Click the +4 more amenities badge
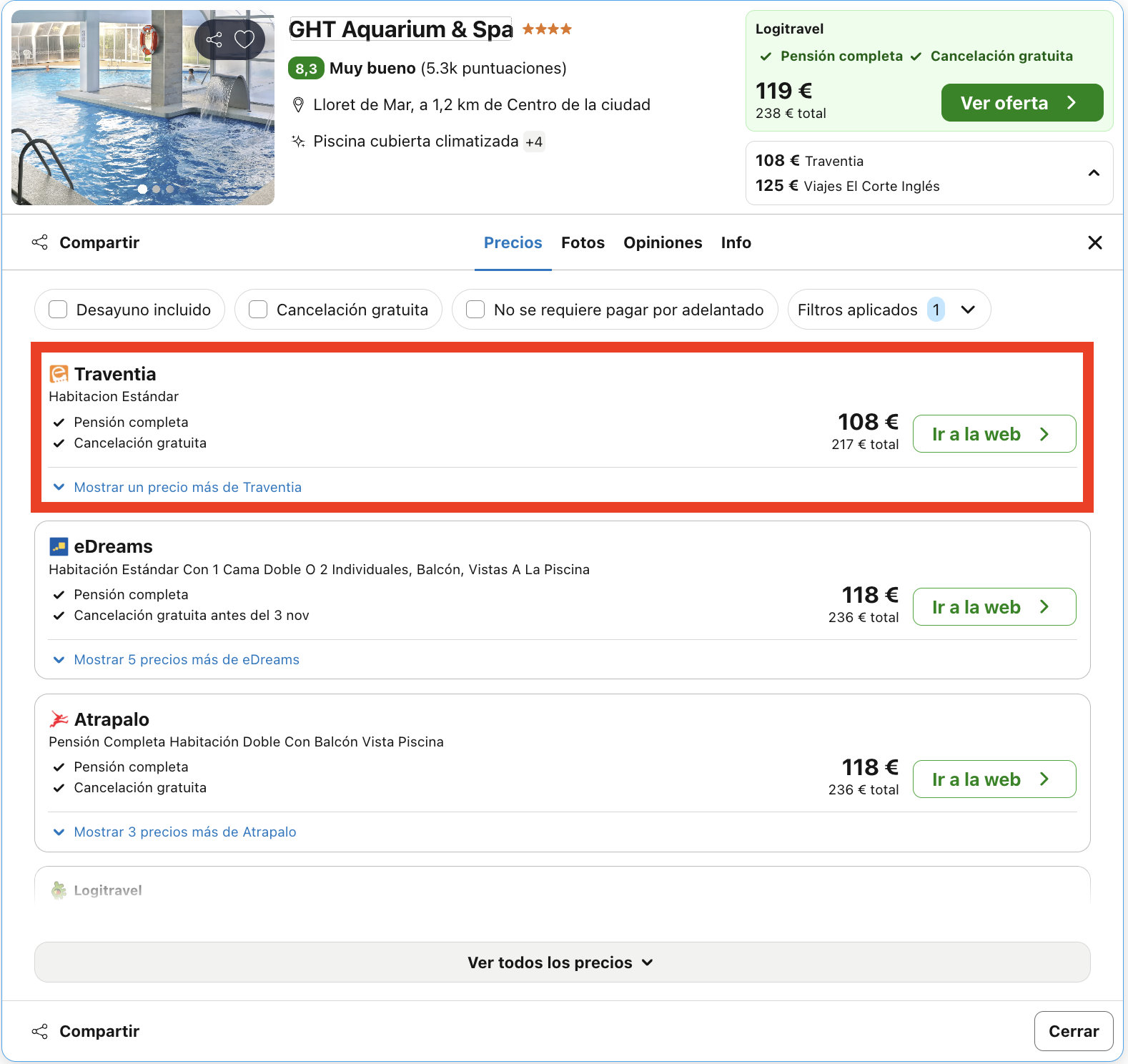 [534, 142]
